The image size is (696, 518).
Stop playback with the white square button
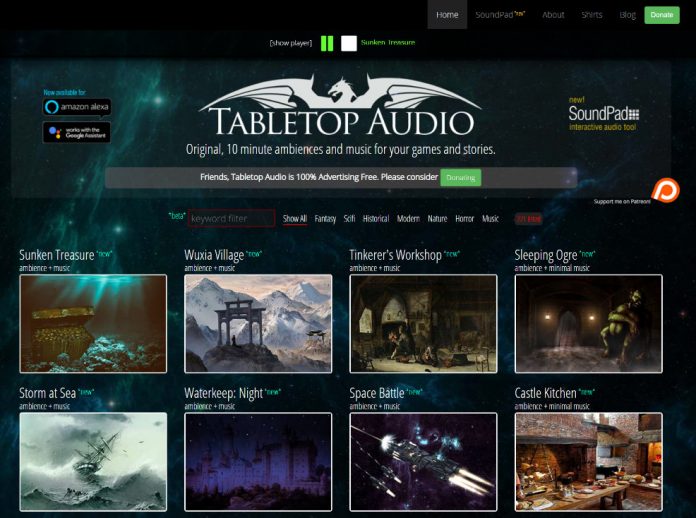pos(349,43)
